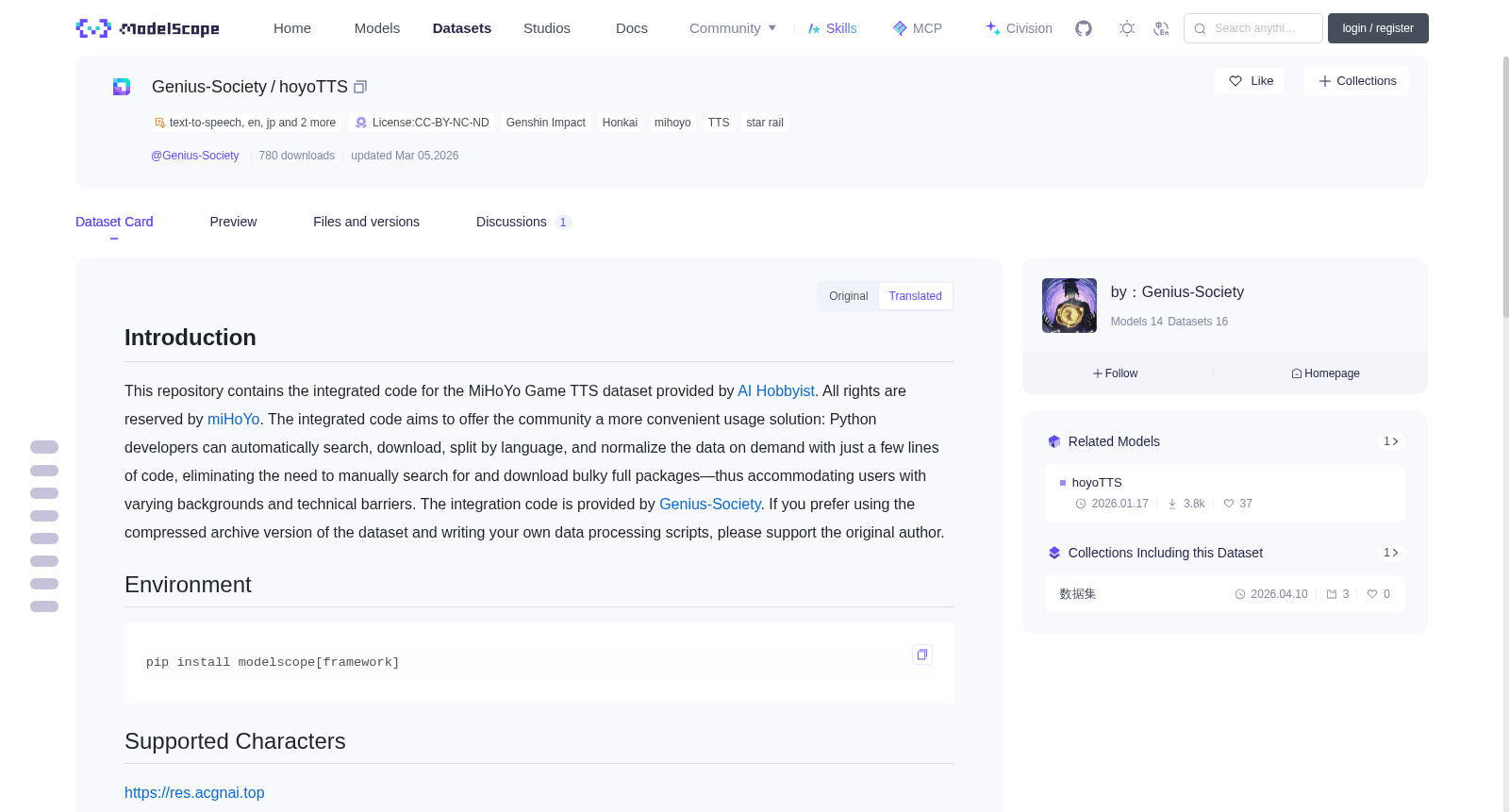Open the AI Hobbyist link

(776, 390)
